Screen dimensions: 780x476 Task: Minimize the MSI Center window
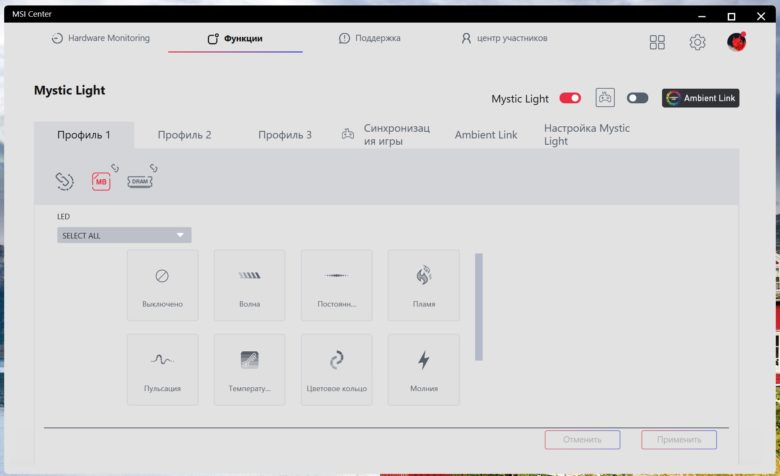[x=702, y=16]
